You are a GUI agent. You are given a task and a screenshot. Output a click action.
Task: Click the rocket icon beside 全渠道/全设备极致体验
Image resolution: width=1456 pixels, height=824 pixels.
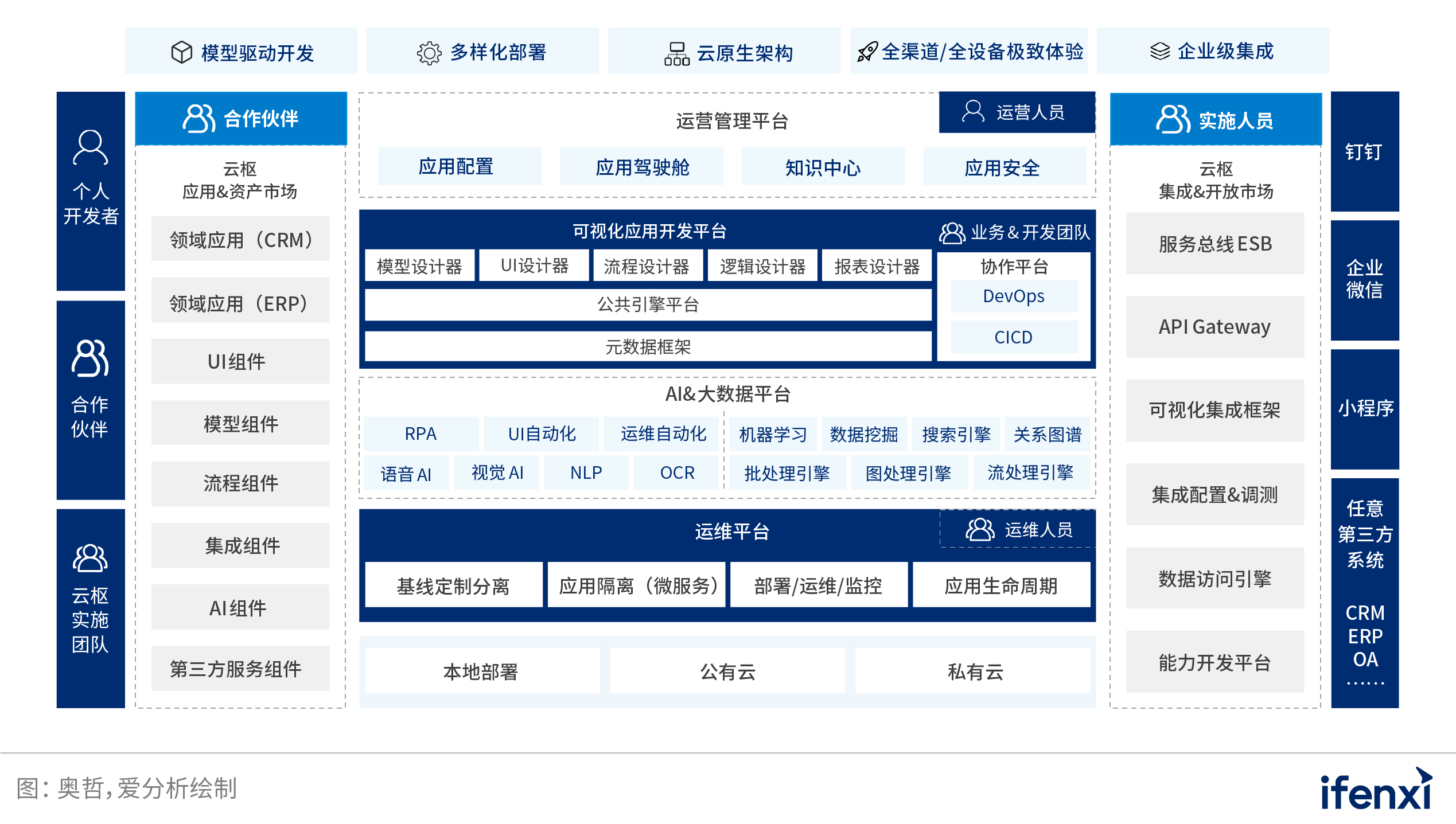pos(867,52)
